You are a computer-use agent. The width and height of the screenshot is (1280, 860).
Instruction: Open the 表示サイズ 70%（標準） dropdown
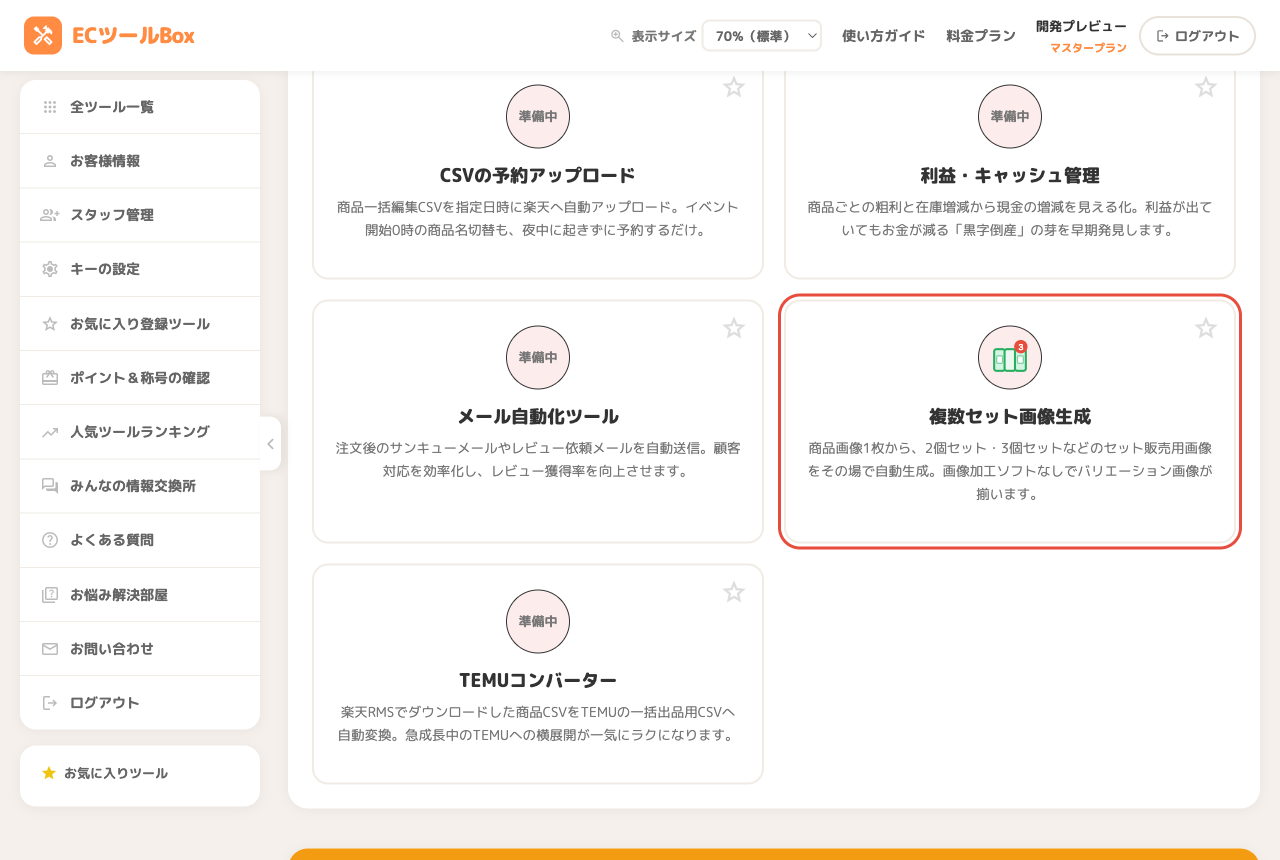click(x=762, y=36)
